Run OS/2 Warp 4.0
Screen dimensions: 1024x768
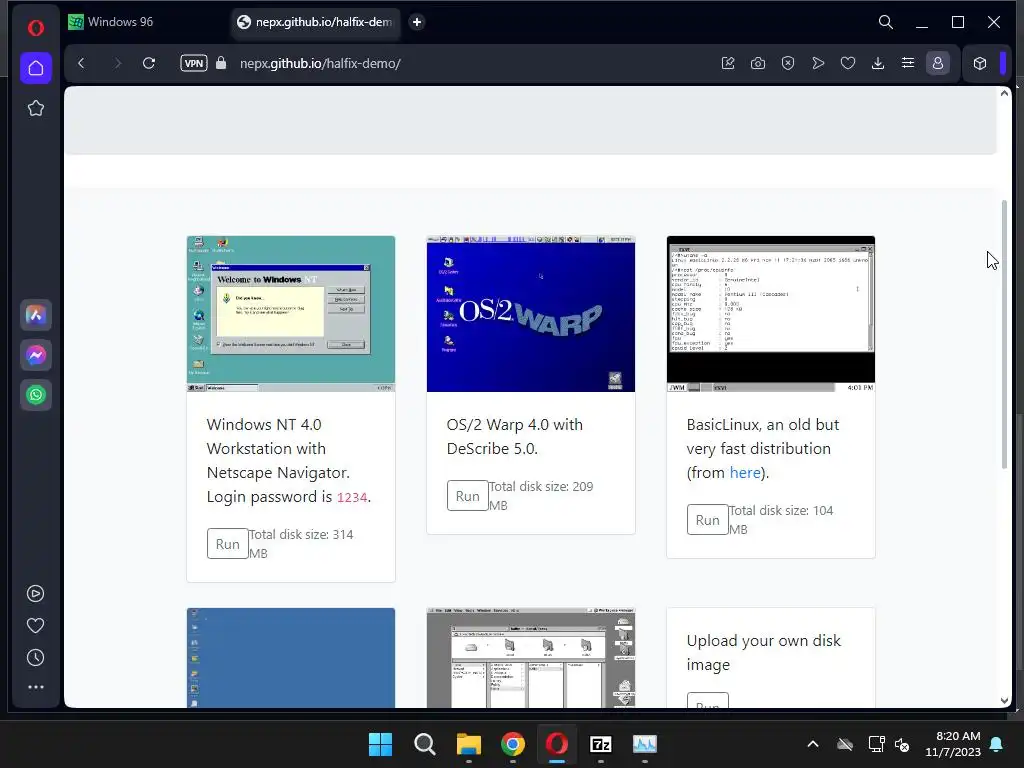(468, 496)
